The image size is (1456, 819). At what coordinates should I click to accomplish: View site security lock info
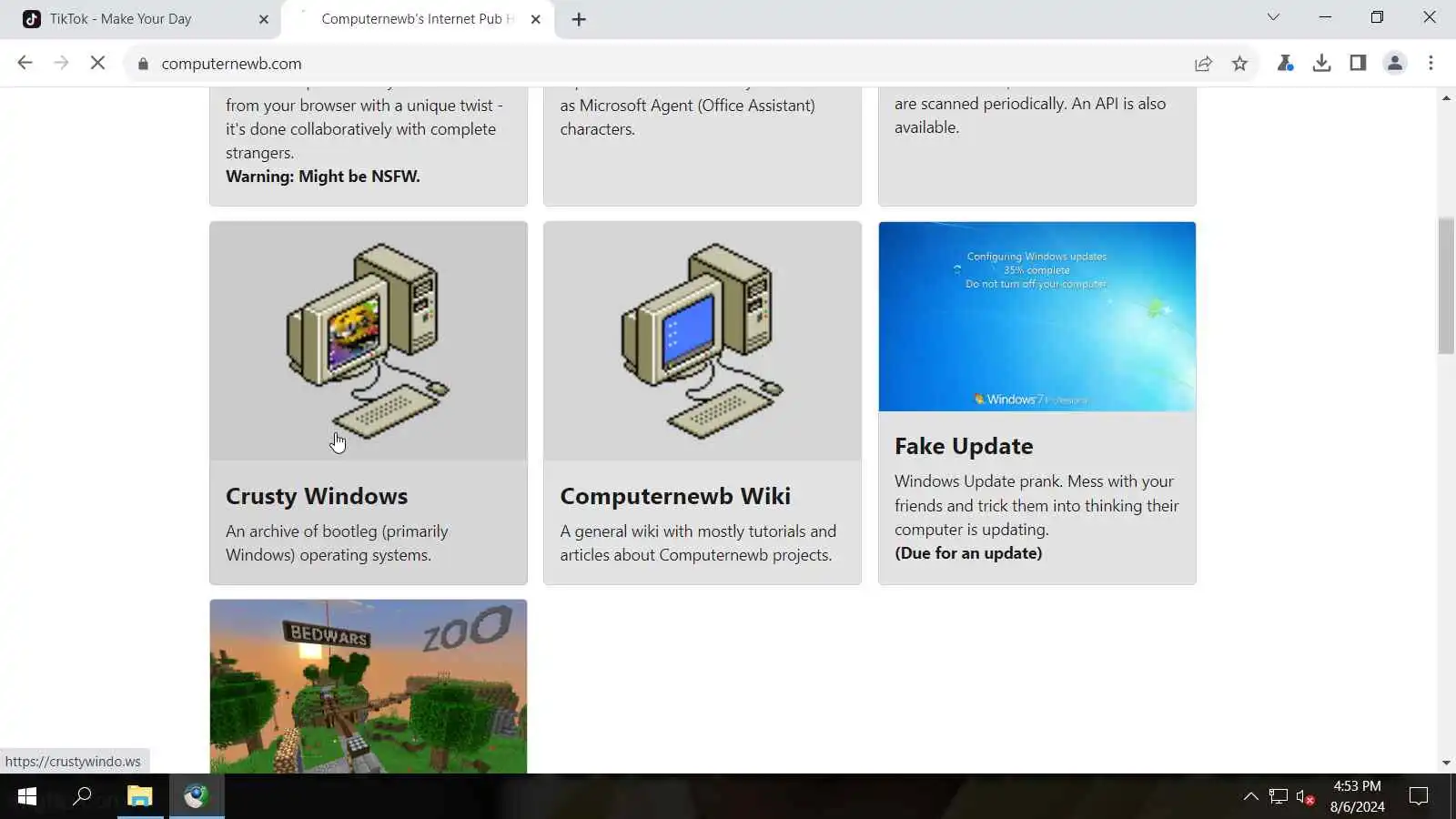143,64
